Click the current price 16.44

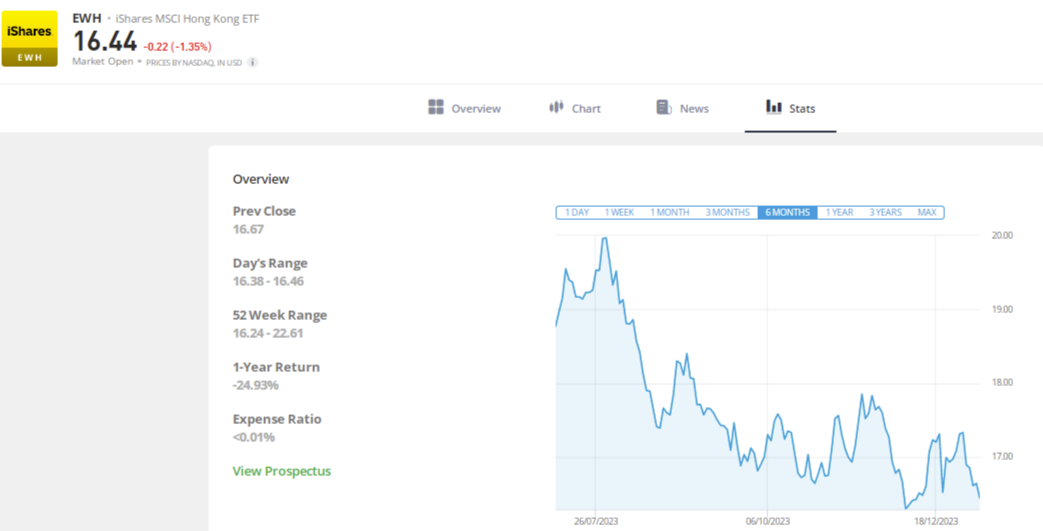104,42
